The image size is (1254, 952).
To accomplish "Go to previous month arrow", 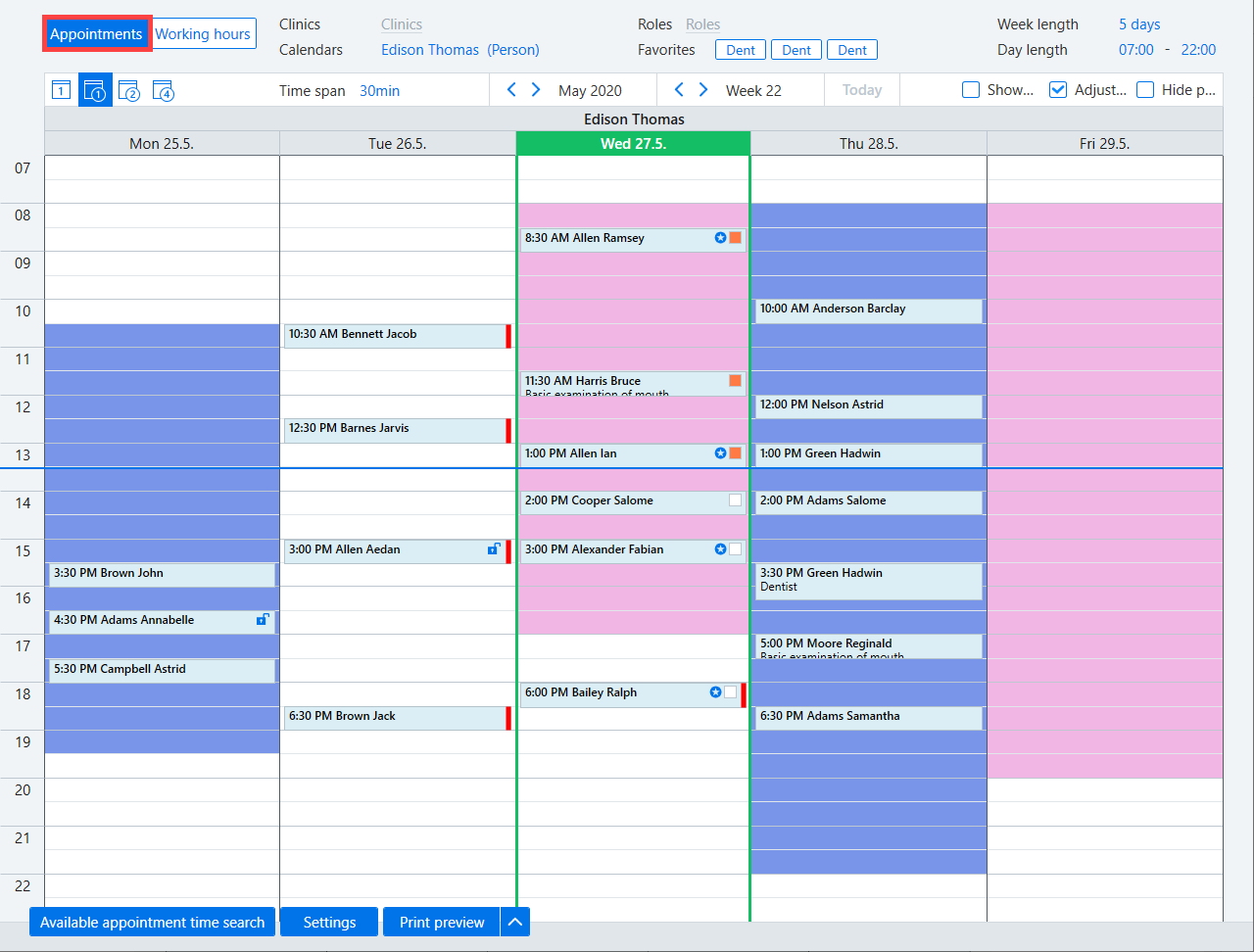I will (511, 90).
